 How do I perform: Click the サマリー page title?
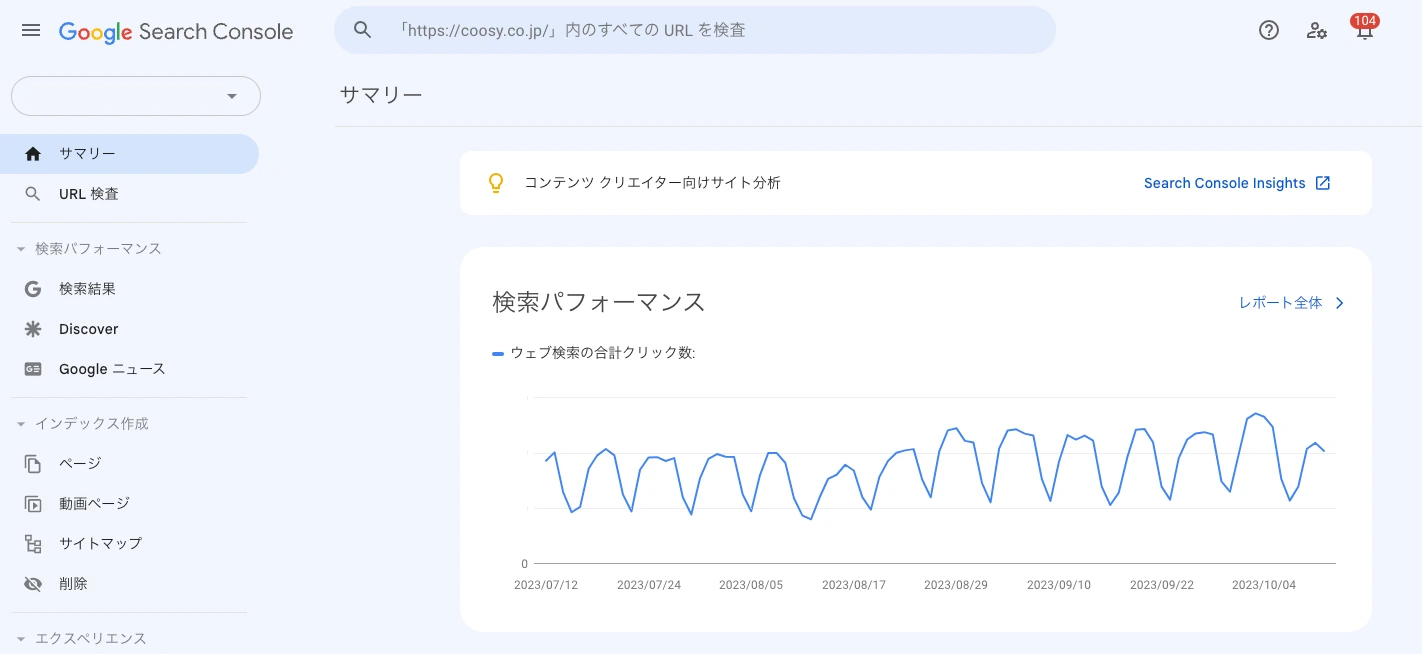[x=381, y=95]
